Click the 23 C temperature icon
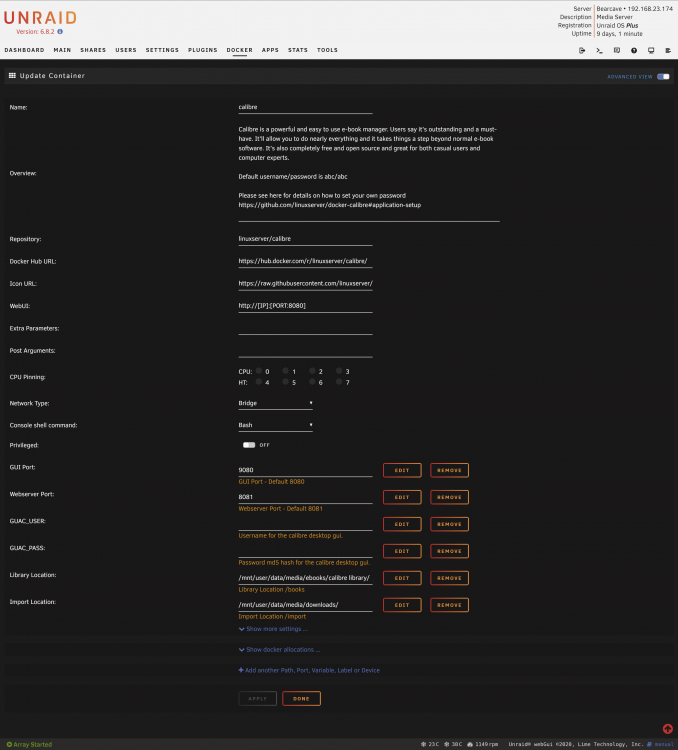Screen dimensions: 678x750 pyautogui.click(x=423, y=744)
